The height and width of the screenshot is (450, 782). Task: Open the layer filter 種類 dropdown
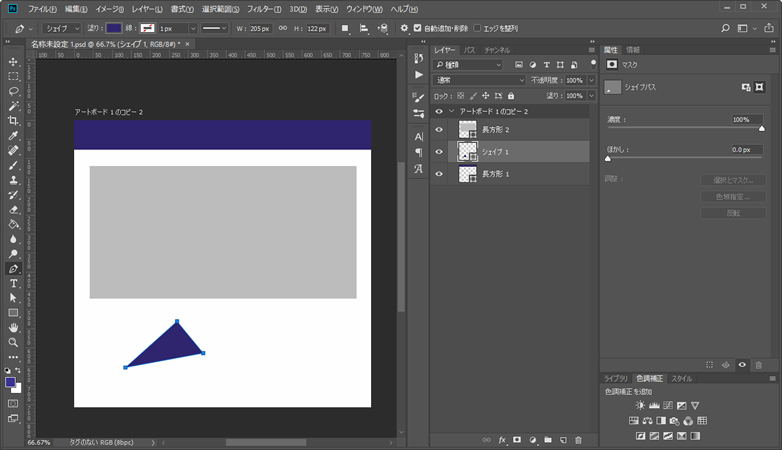click(468, 64)
